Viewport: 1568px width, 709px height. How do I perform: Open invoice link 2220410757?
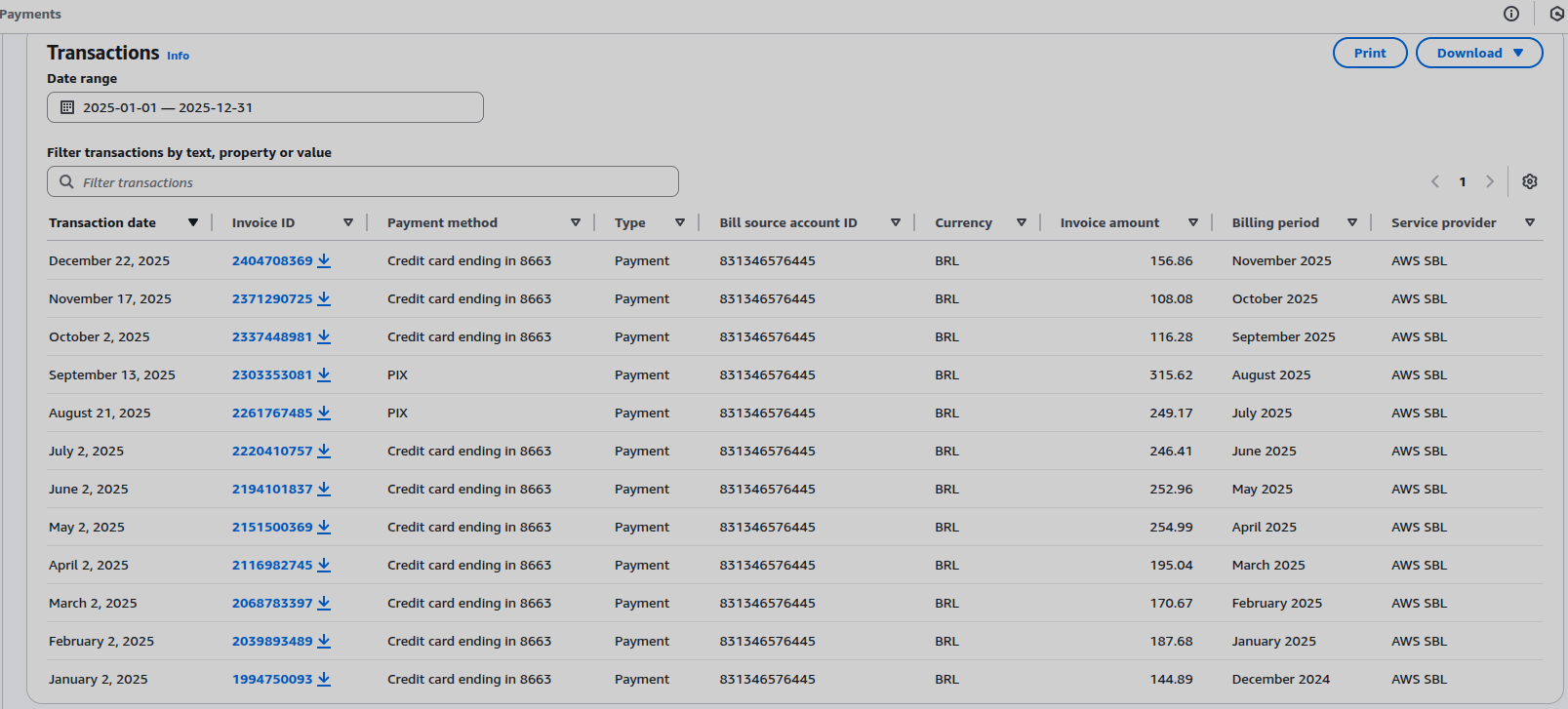tap(272, 452)
